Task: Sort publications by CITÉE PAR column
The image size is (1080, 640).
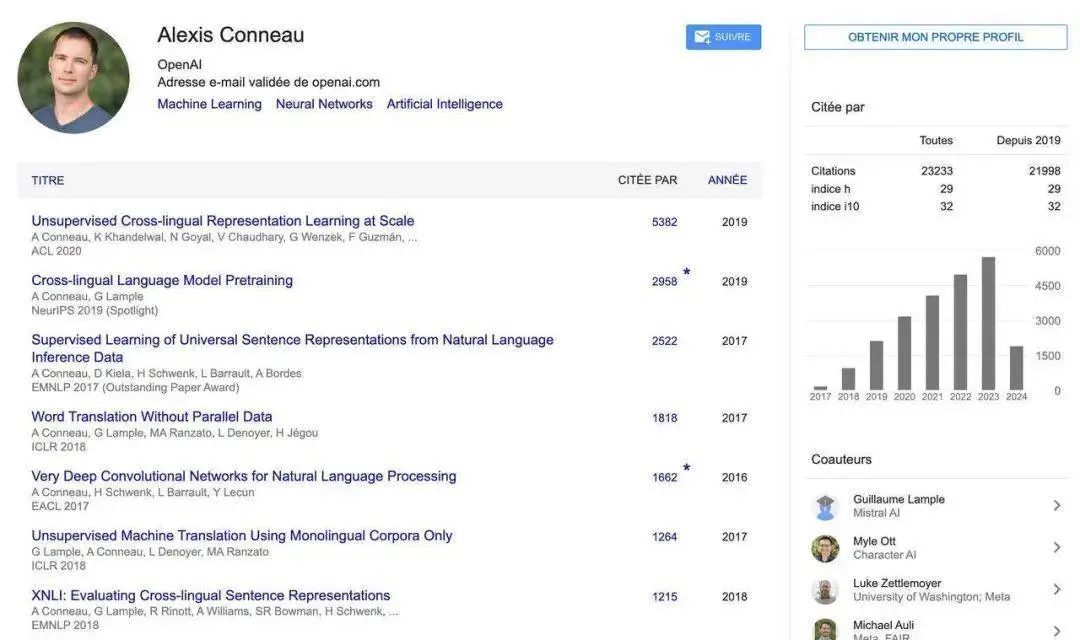Action: point(647,180)
